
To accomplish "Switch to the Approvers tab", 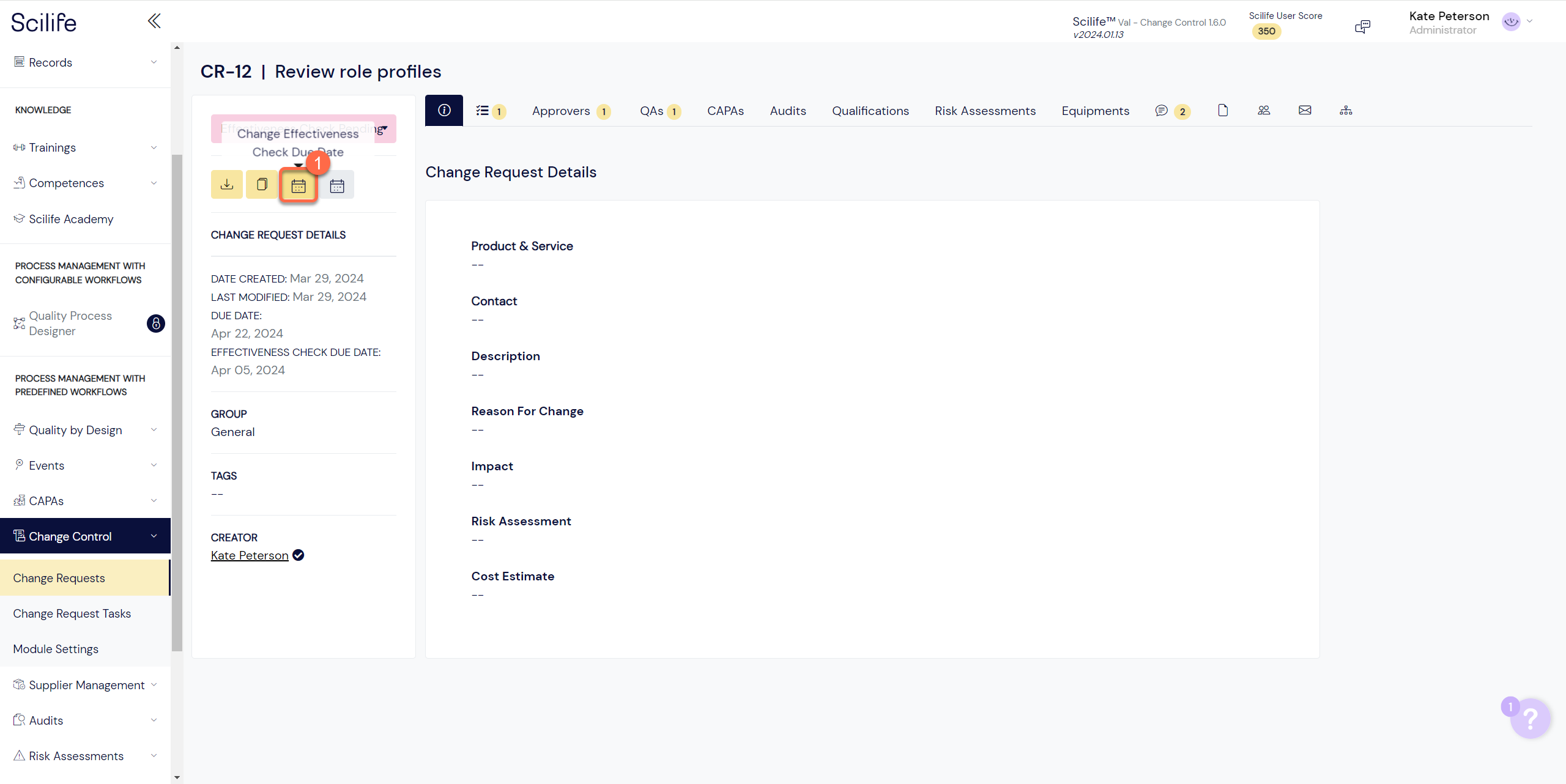I will tap(561, 111).
